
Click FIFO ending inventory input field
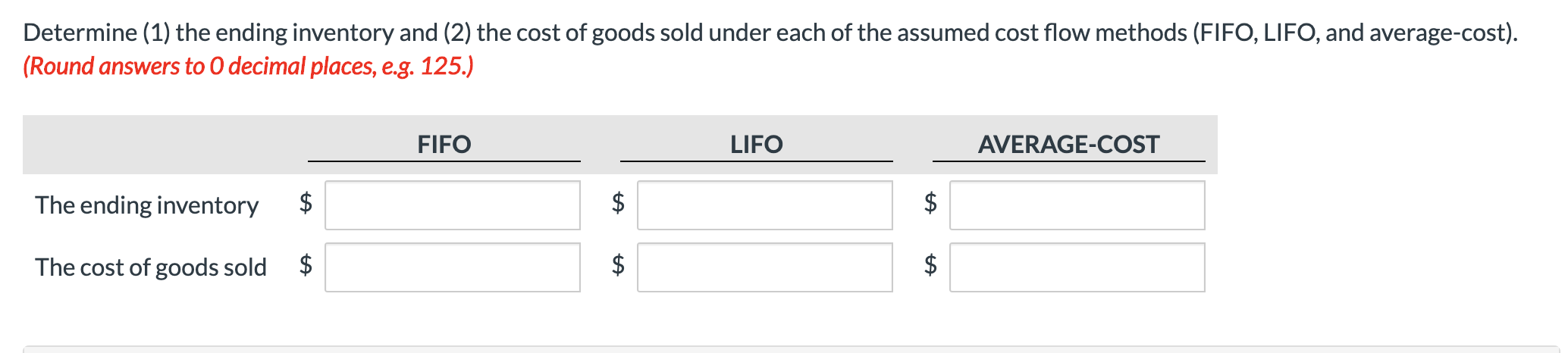453,205
